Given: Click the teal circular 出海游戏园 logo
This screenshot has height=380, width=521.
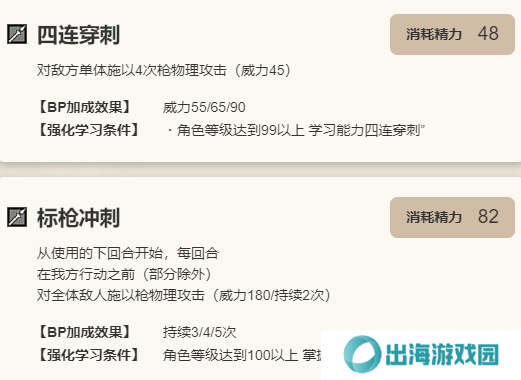Looking at the screenshot, I should 362,354.
